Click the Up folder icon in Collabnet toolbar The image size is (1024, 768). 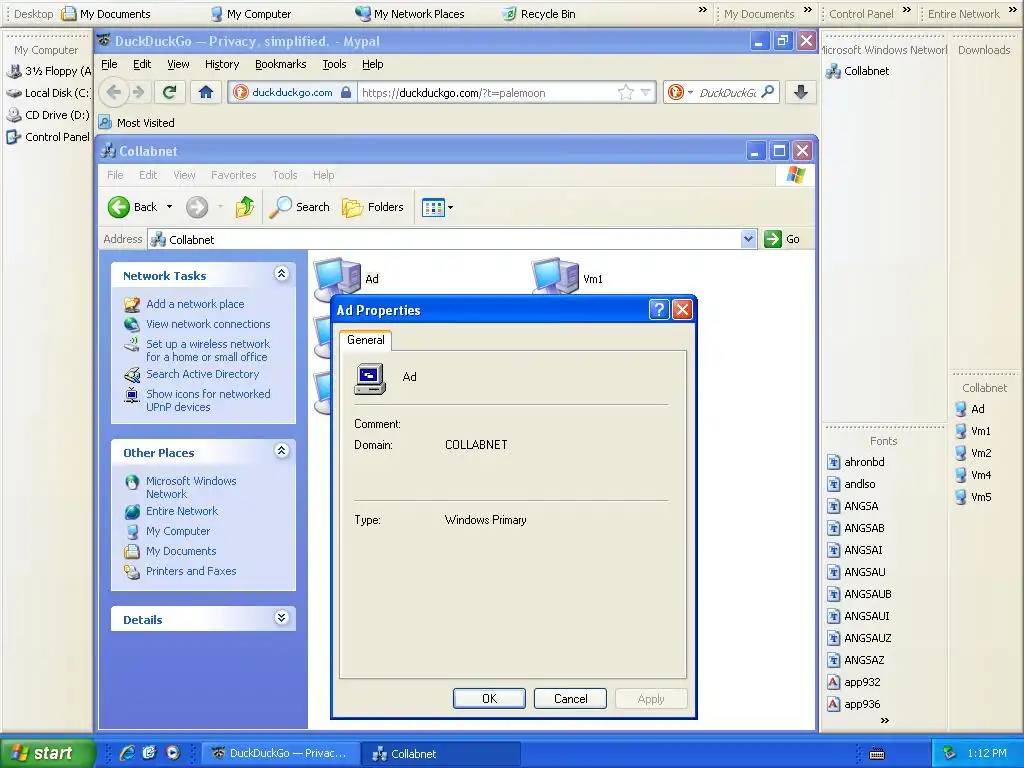[245, 207]
